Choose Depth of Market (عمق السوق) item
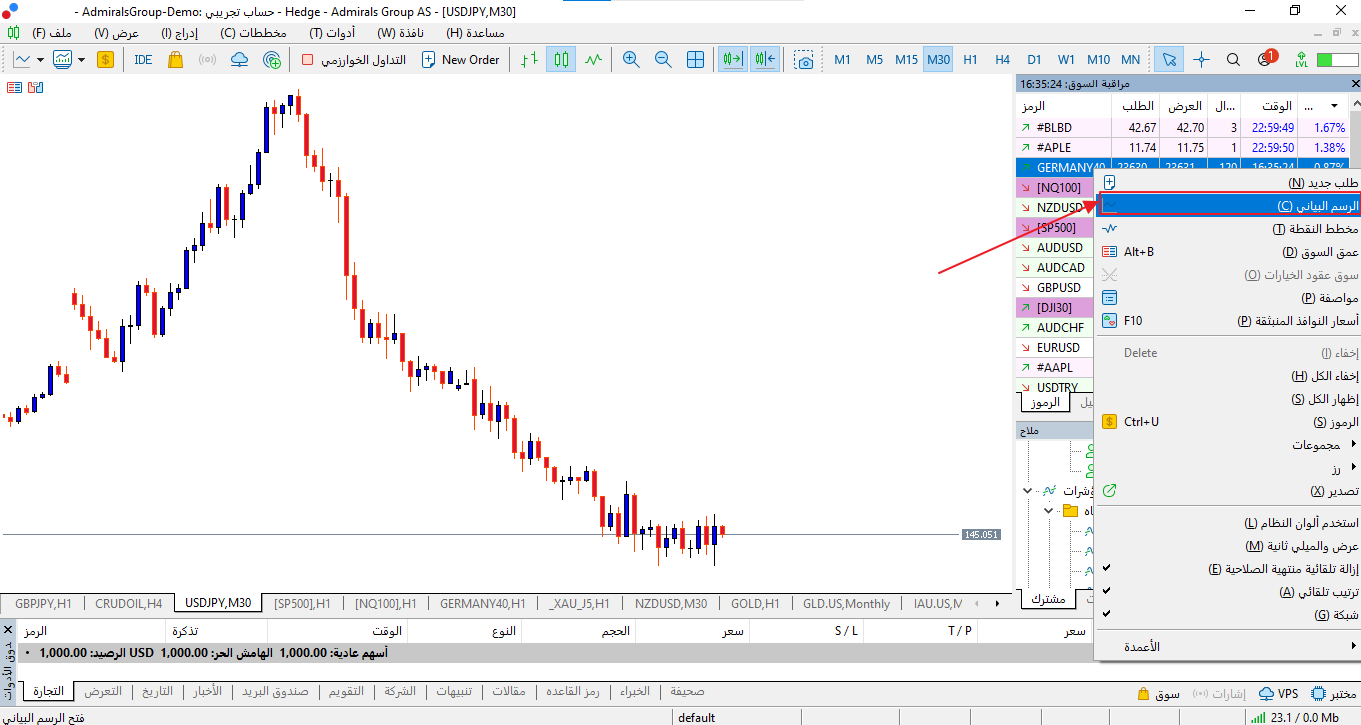This screenshot has height=725, width=1361. [1229, 252]
